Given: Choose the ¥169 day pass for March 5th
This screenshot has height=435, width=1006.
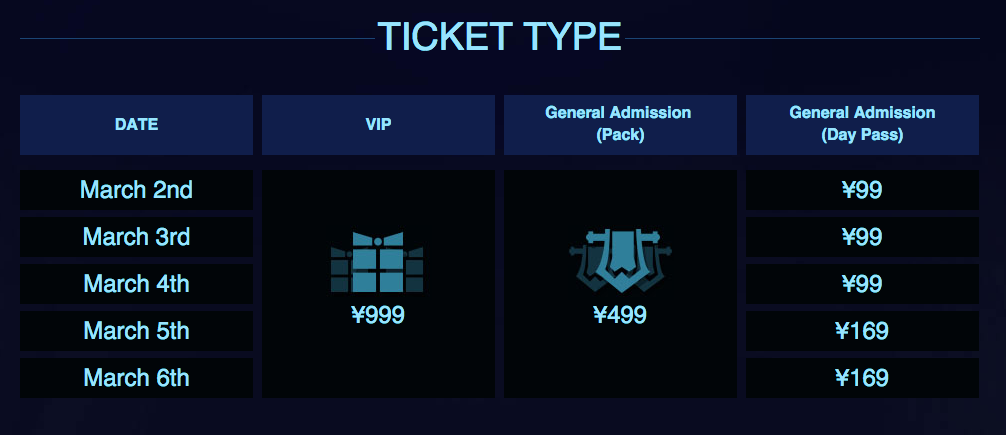Looking at the screenshot, I should (x=862, y=331).
